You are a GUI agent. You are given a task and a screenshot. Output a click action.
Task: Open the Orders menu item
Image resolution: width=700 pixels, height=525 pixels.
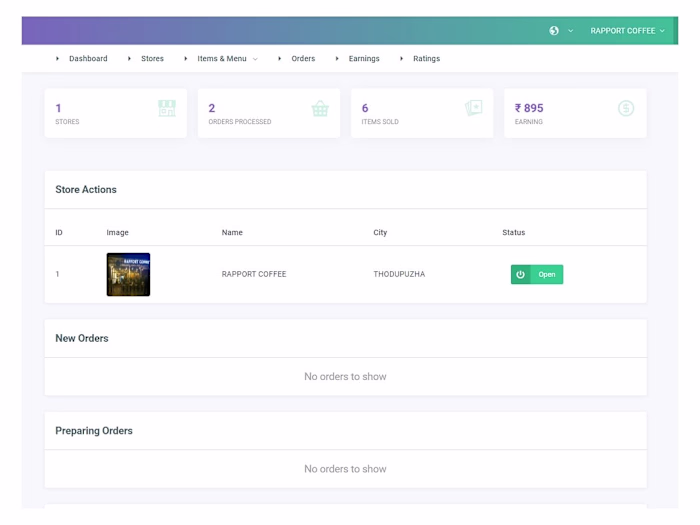tap(303, 58)
